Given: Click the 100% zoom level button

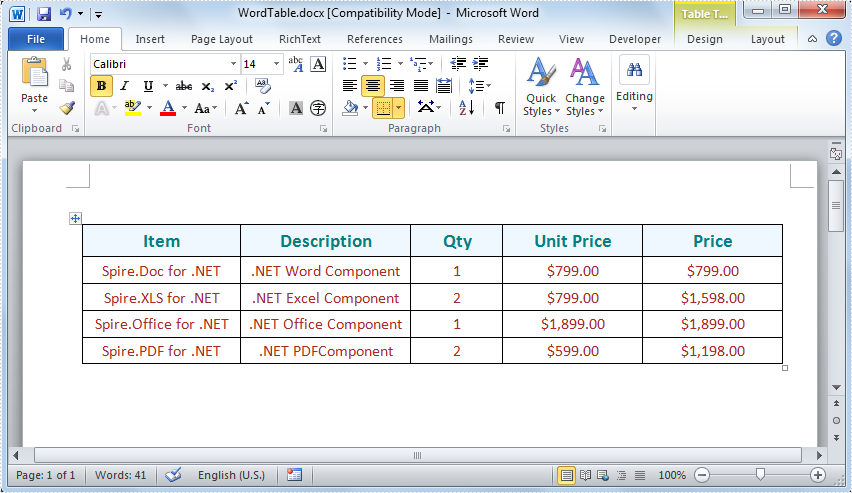Looking at the screenshot, I should [x=672, y=475].
